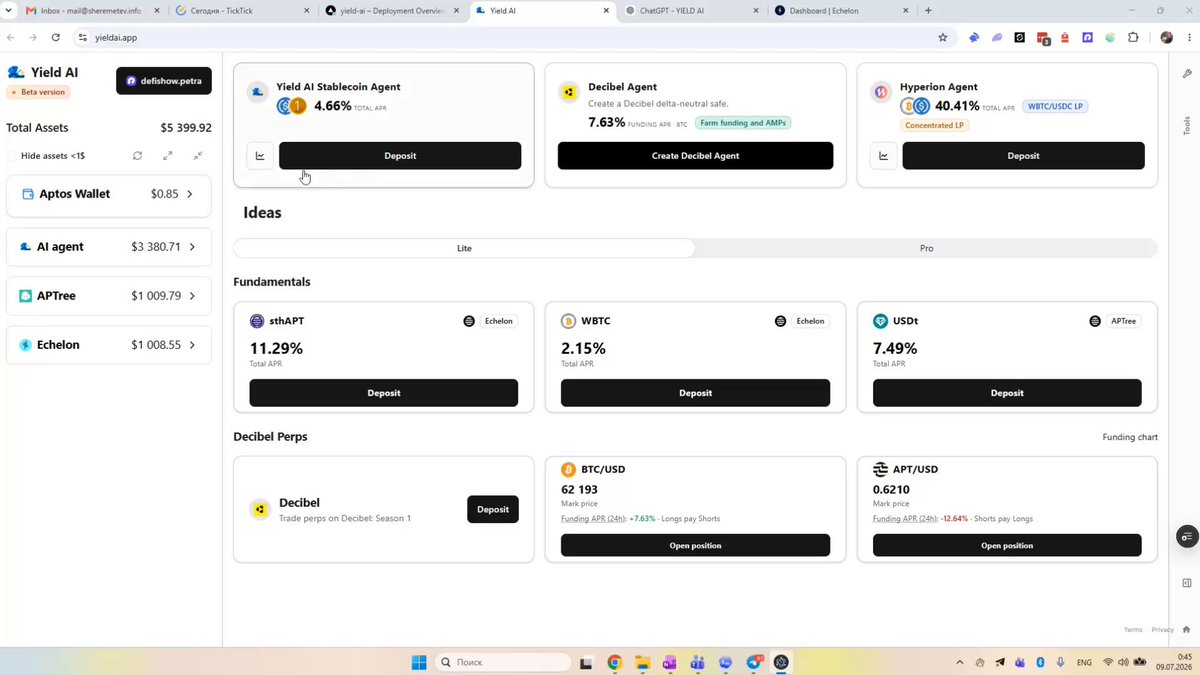Switch Ideas view to Pro
1200x675 pixels.
(x=927, y=248)
